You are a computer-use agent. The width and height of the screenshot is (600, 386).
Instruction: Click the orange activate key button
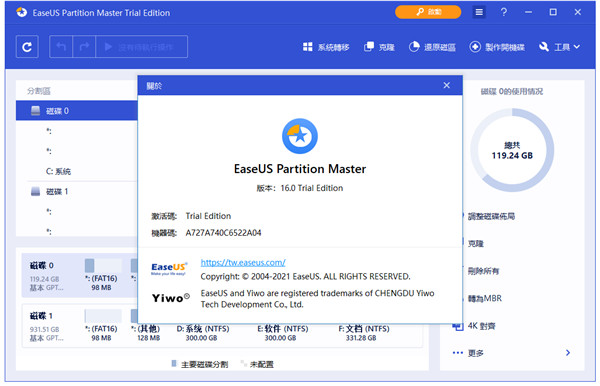tap(428, 12)
